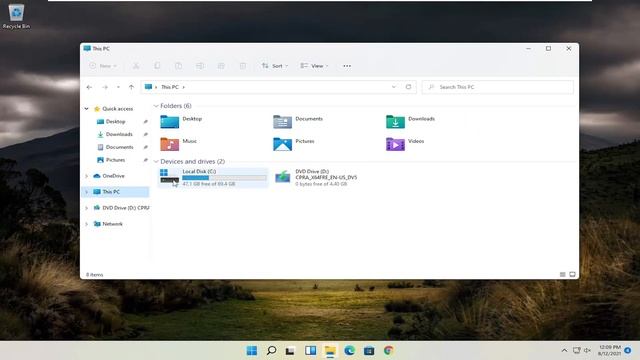Show hidden system tray icons
640x360 pixels.
564,351
